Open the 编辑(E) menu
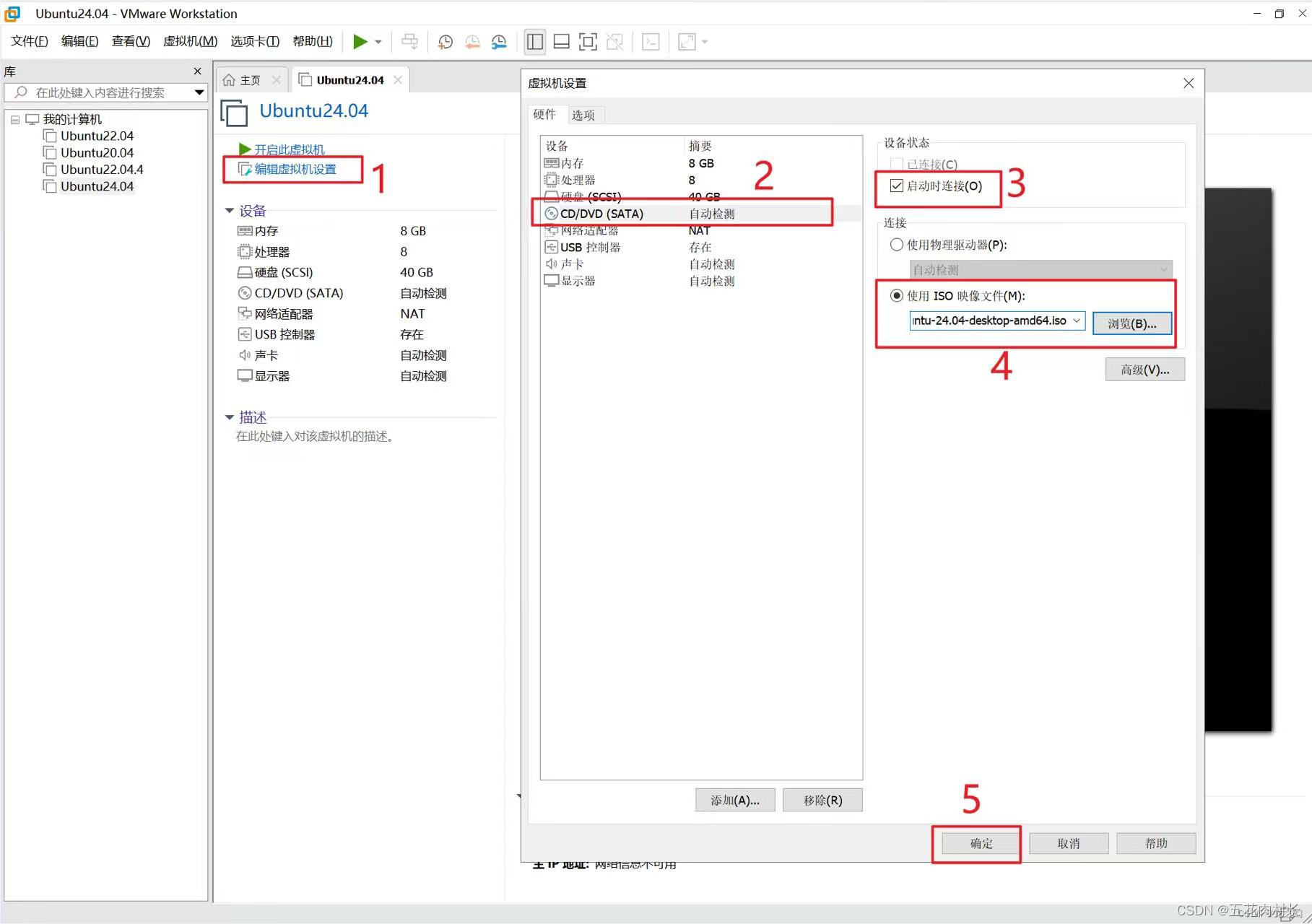This screenshot has width=1312, height=924. point(79,41)
